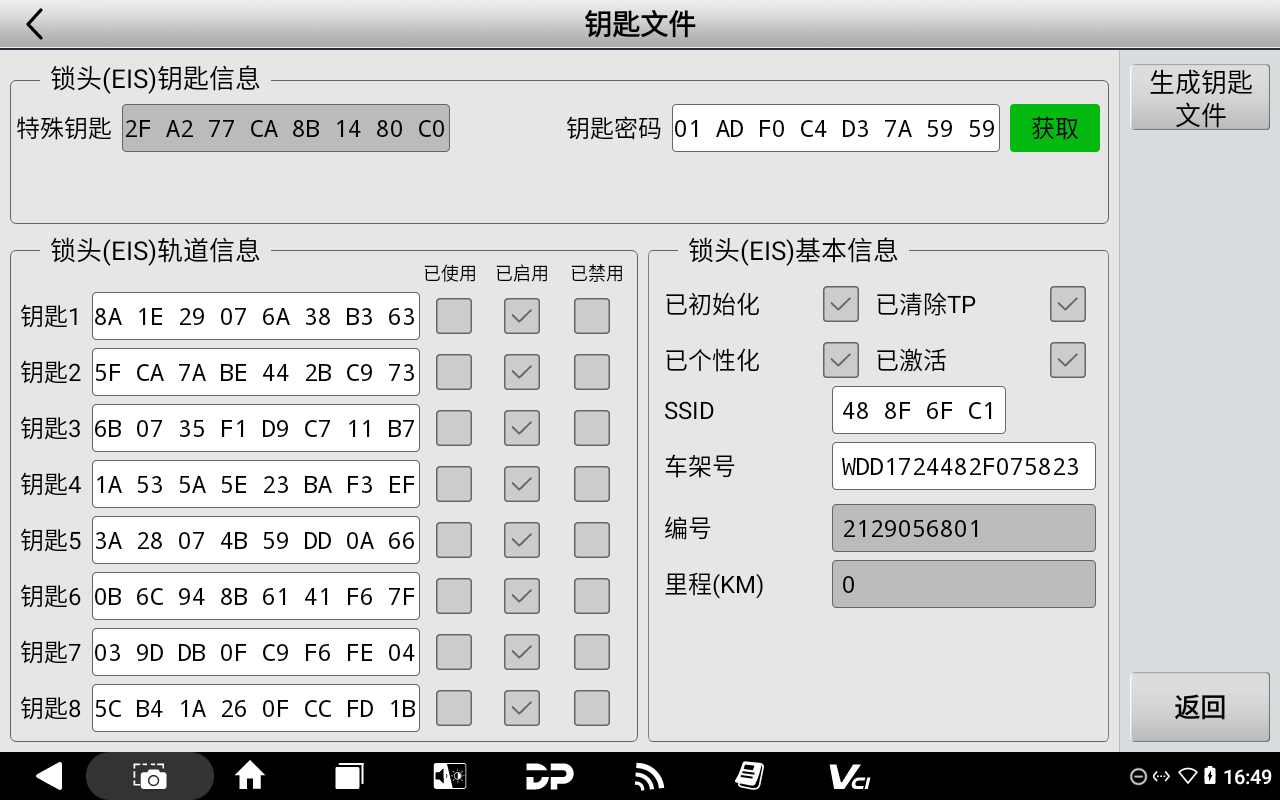Click the 已使用 column header
This screenshot has height=800, width=1280.
tap(450, 273)
